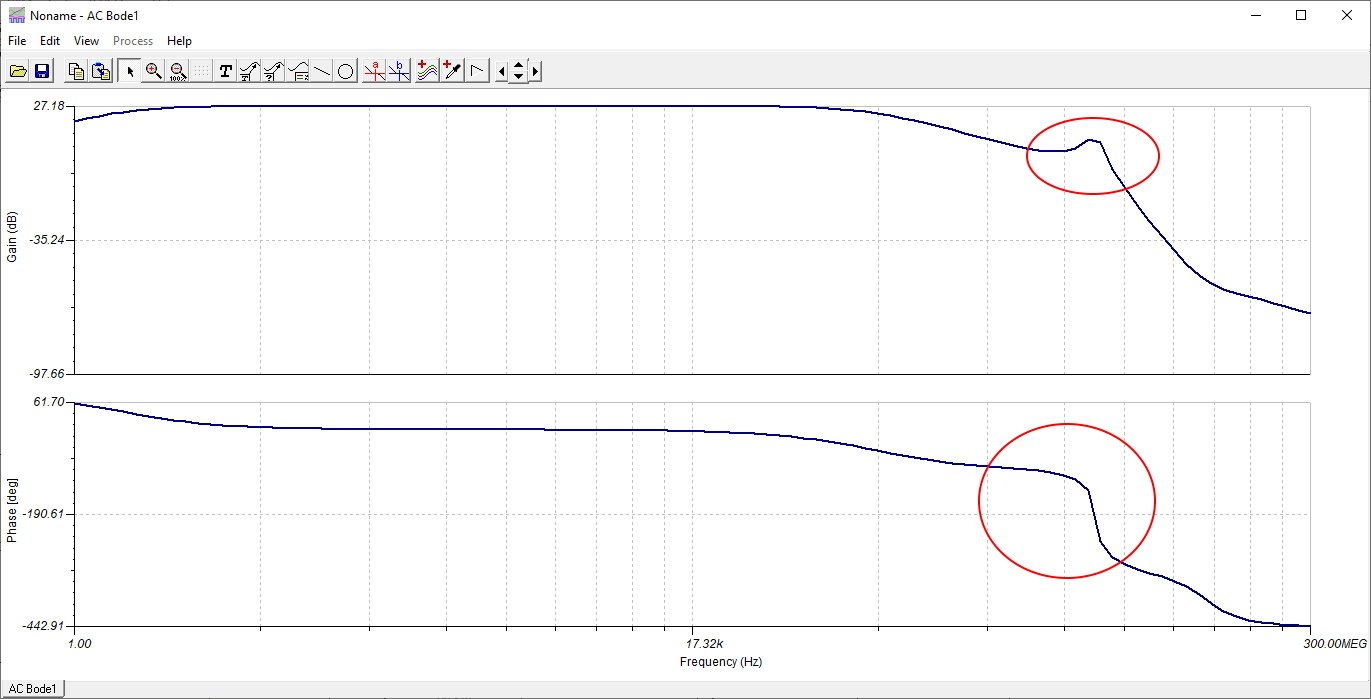1371x699 pixels.
Task: Click the -35.24 gain axis value
Action: [x=46, y=240]
